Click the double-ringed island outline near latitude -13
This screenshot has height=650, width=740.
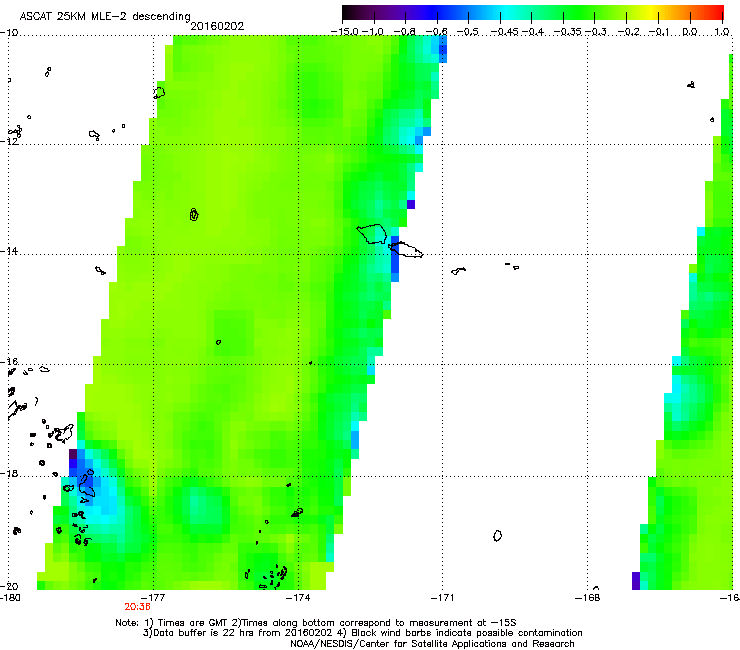[194, 214]
